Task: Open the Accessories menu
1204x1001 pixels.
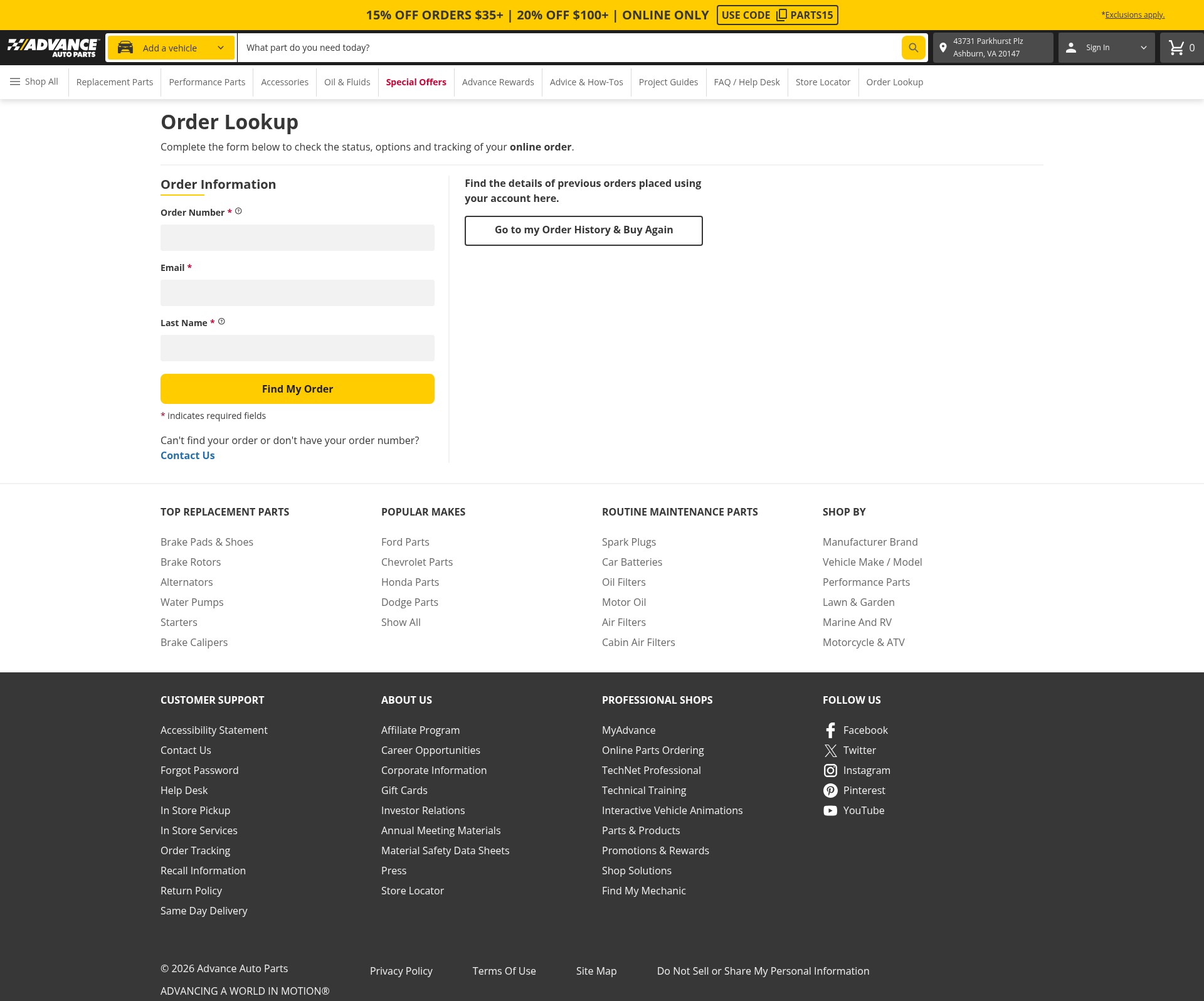Action: [x=285, y=82]
